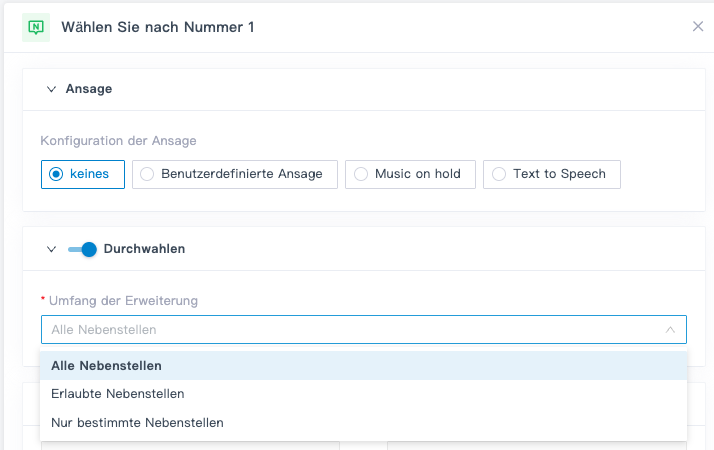
Task: Click the dialog title Wählen Sie nach Nummer 1
Action: pyautogui.click(x=158, y=27)
